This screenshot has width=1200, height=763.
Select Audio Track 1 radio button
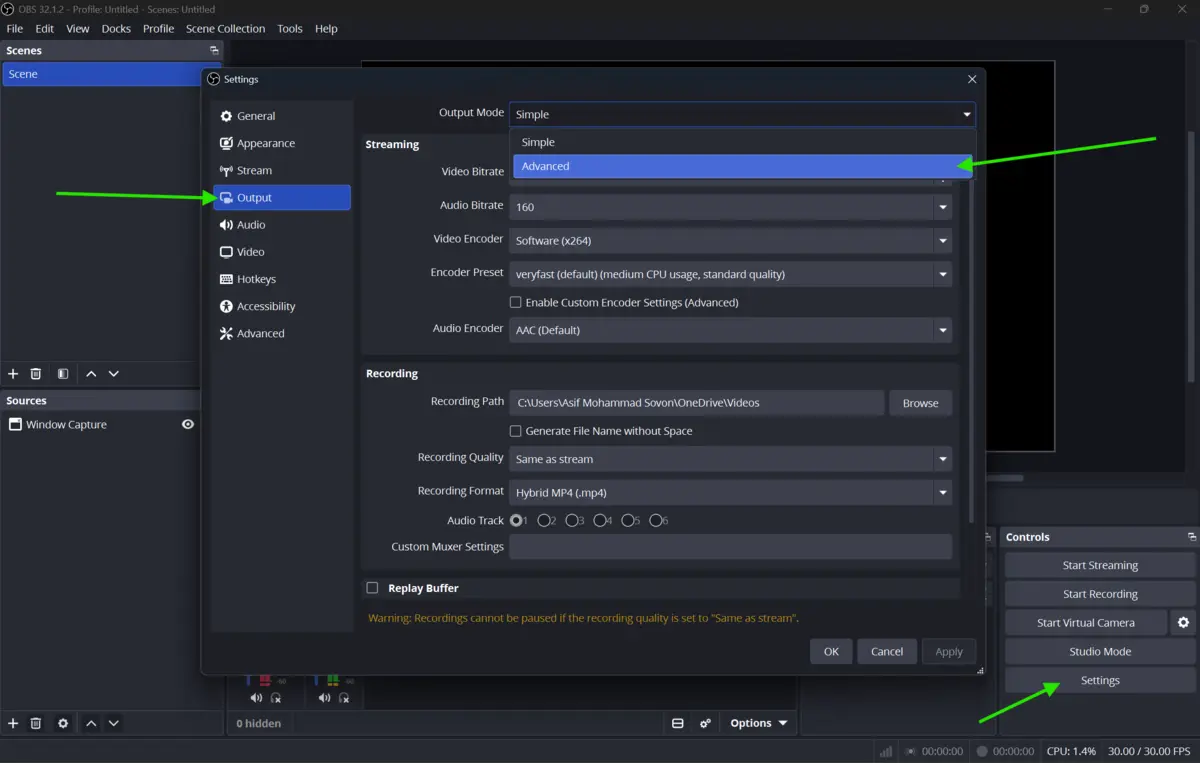tap(516, 520)
